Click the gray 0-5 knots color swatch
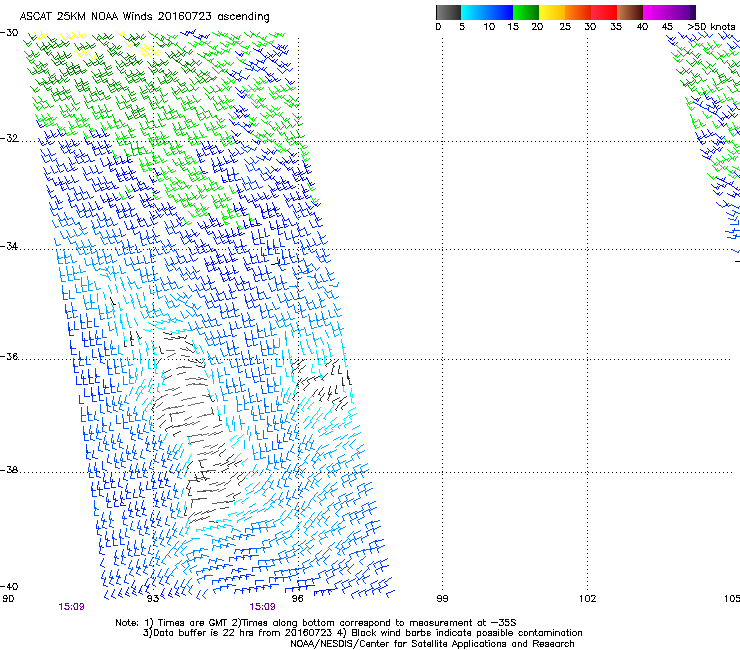 (x=448, y=12)
